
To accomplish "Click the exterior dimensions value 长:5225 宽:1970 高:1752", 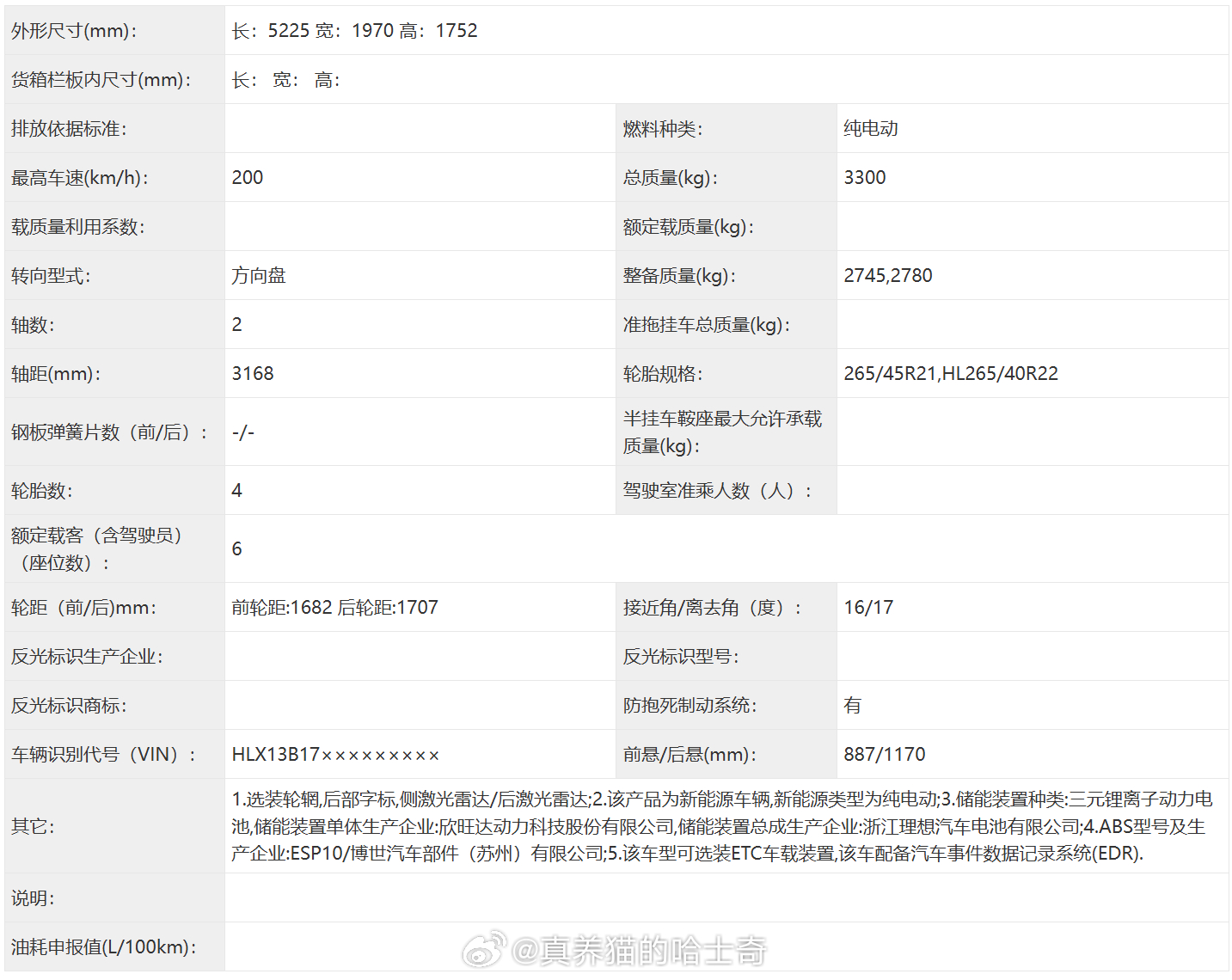I will (354, 31).
